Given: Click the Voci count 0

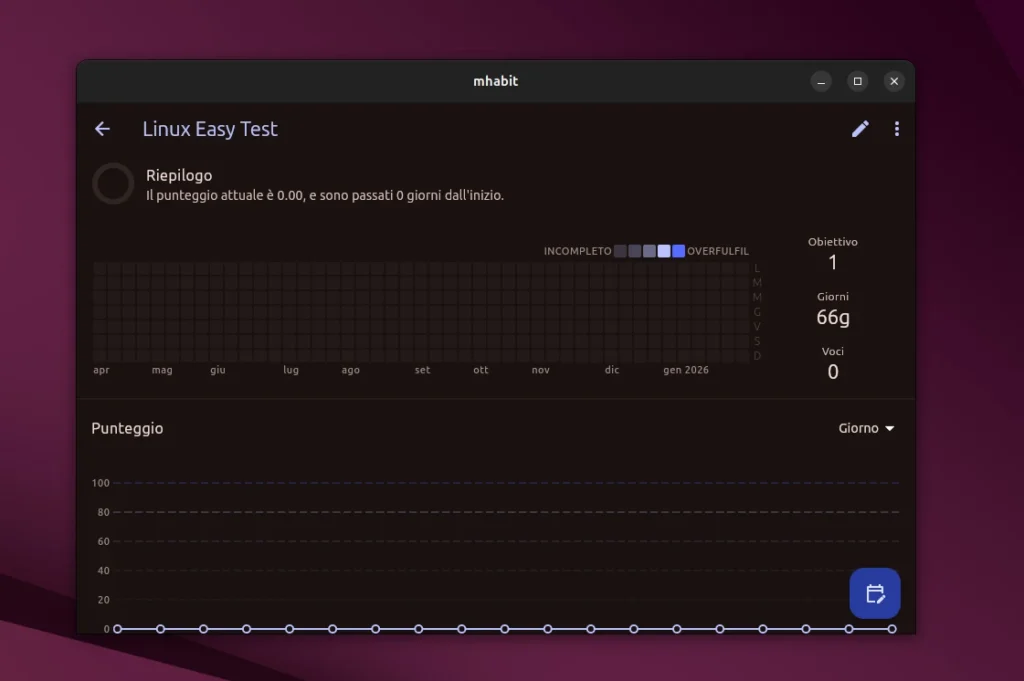Looking at the screenshot, I should coord(833,372).
